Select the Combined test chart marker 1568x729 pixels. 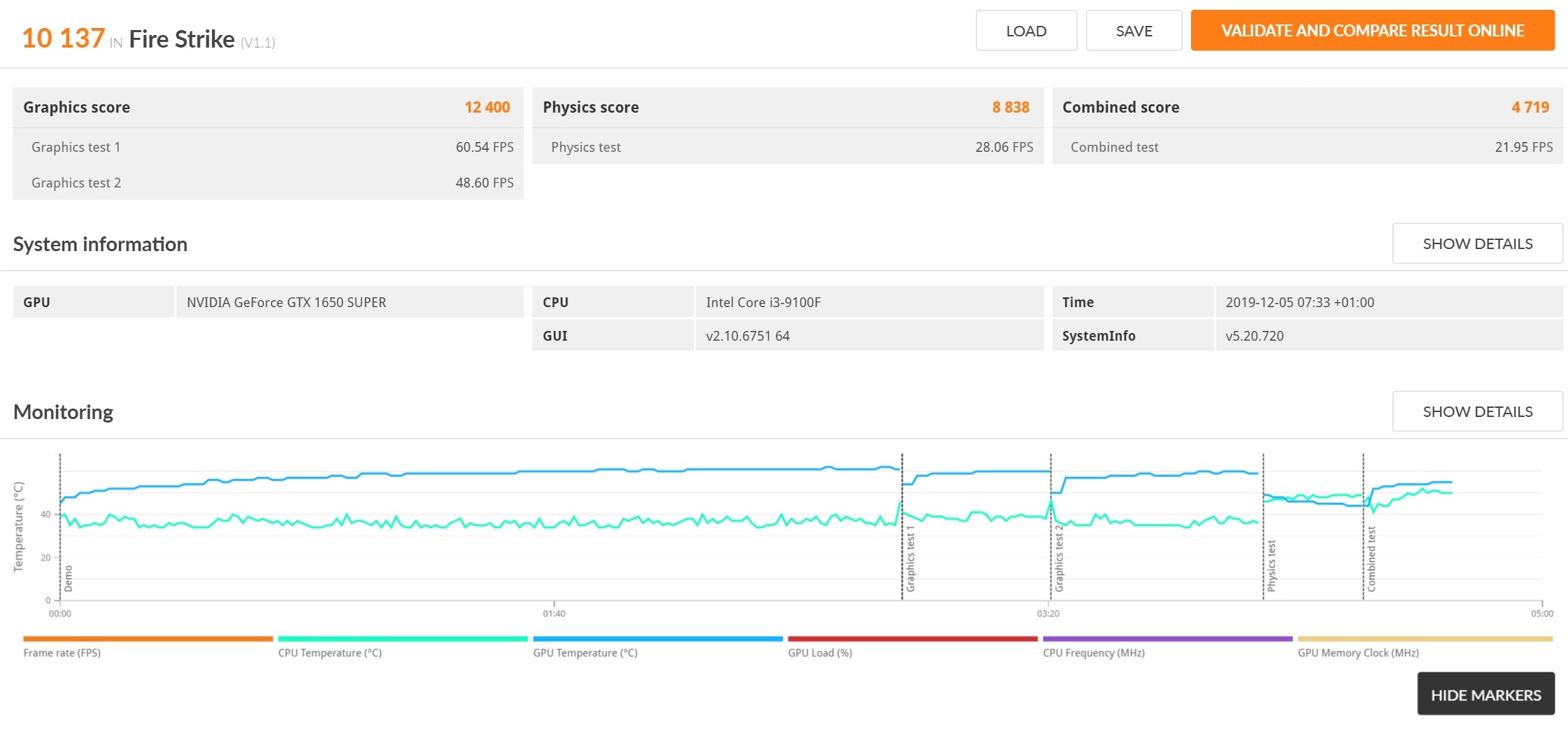(x=1371, y=559)
